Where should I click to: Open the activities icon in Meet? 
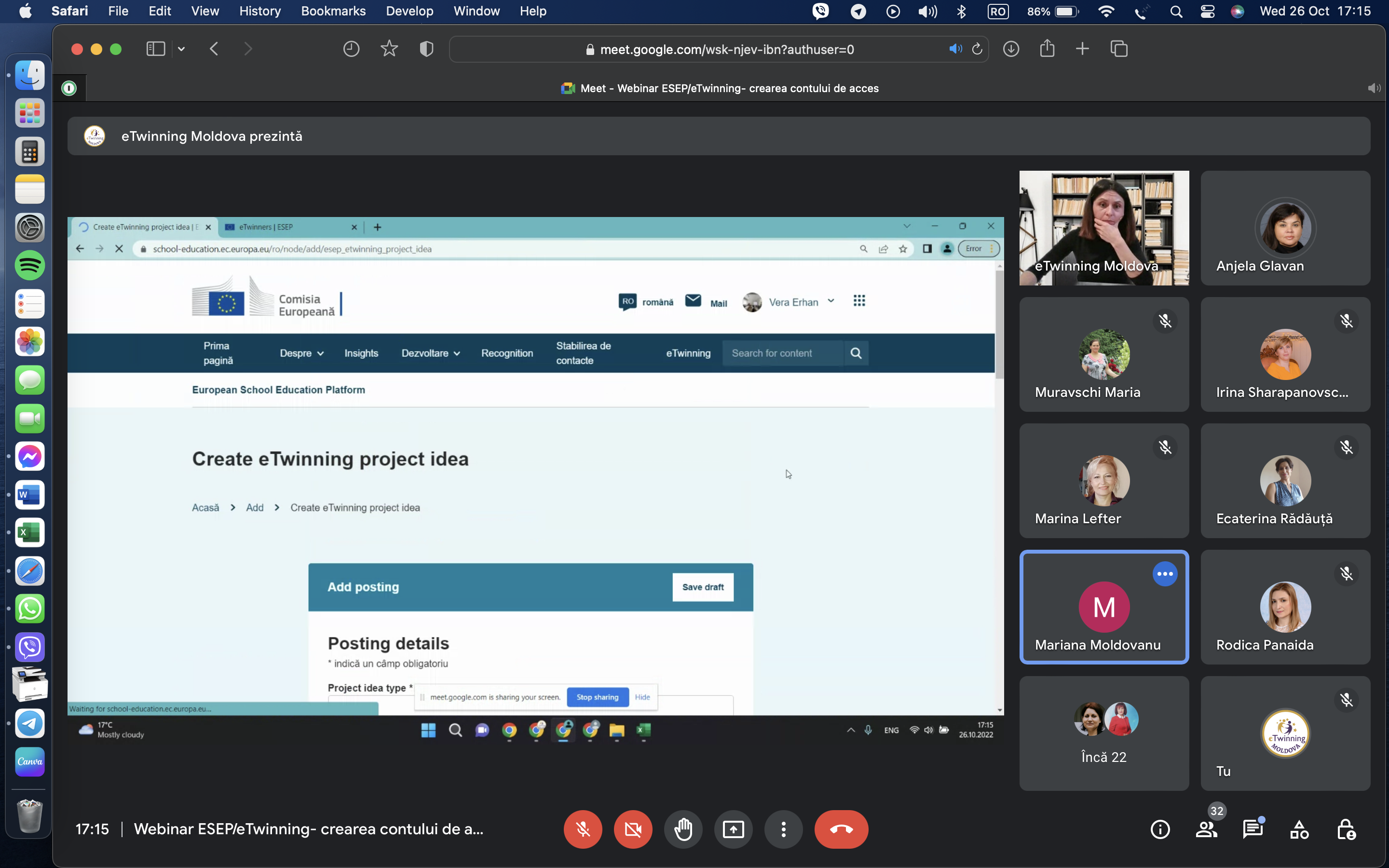(x=1299, y=829)
